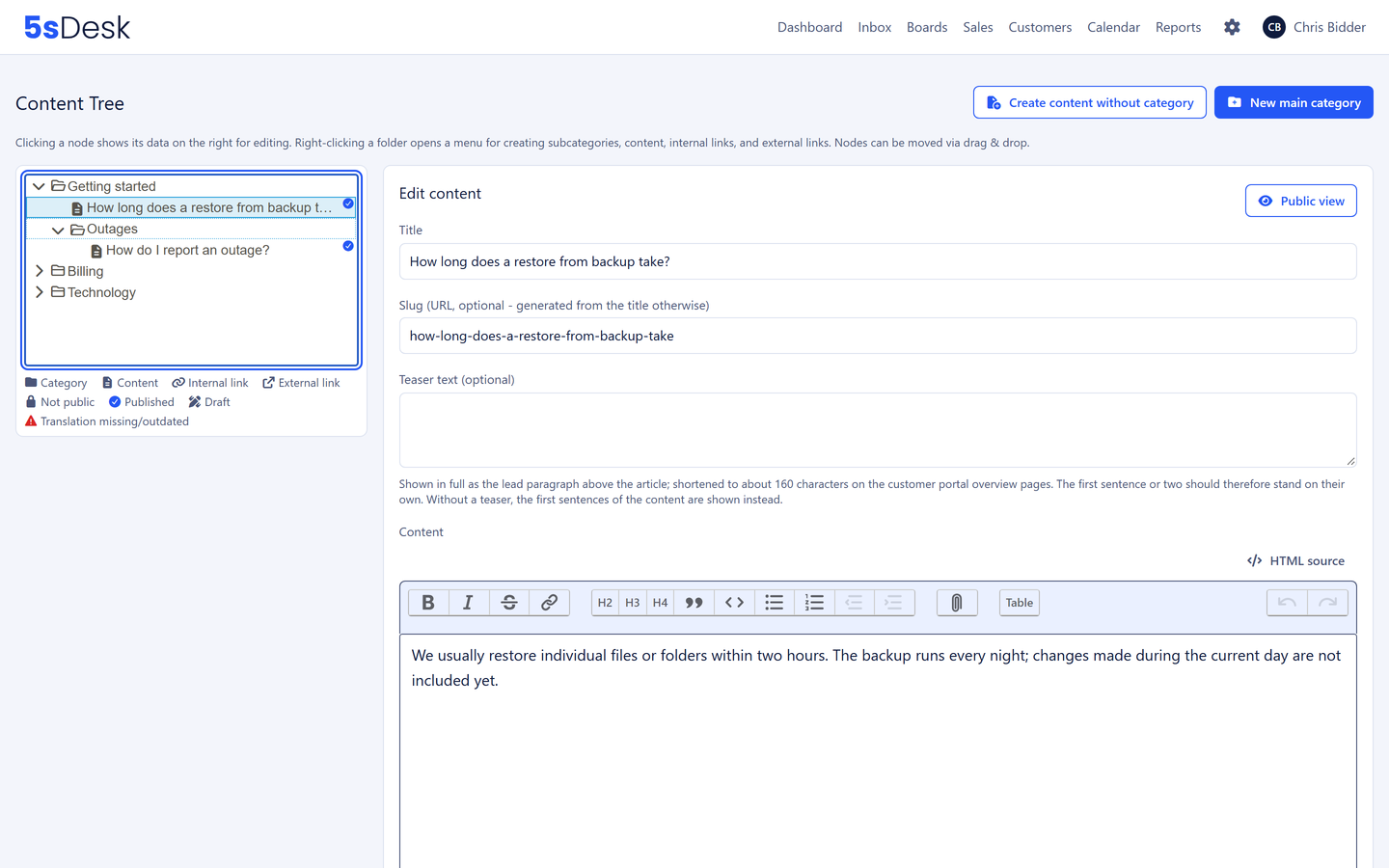Image resolution: width=1389 pixels, height=868 pixels.
Task: Apply H3 heading style
Action: (633, 603)
